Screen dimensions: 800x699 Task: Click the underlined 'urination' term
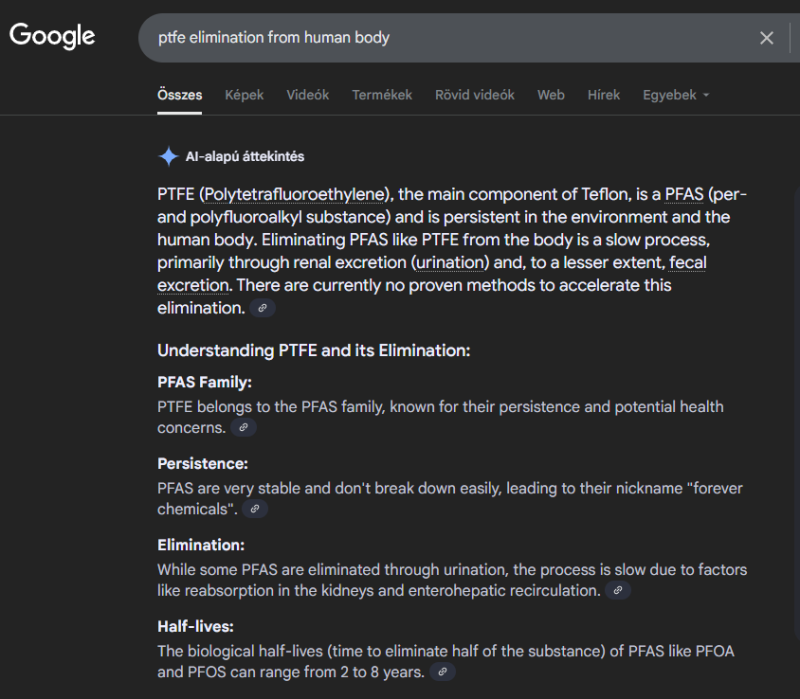click(450, 263)
